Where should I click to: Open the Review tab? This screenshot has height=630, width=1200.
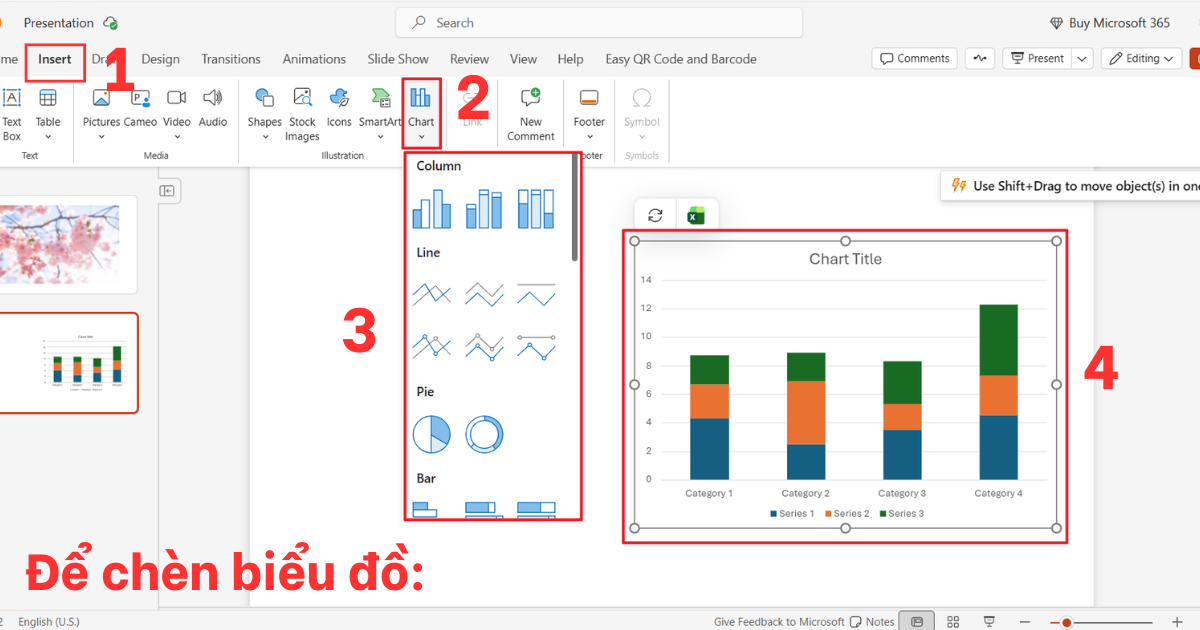tap(469, 59)
